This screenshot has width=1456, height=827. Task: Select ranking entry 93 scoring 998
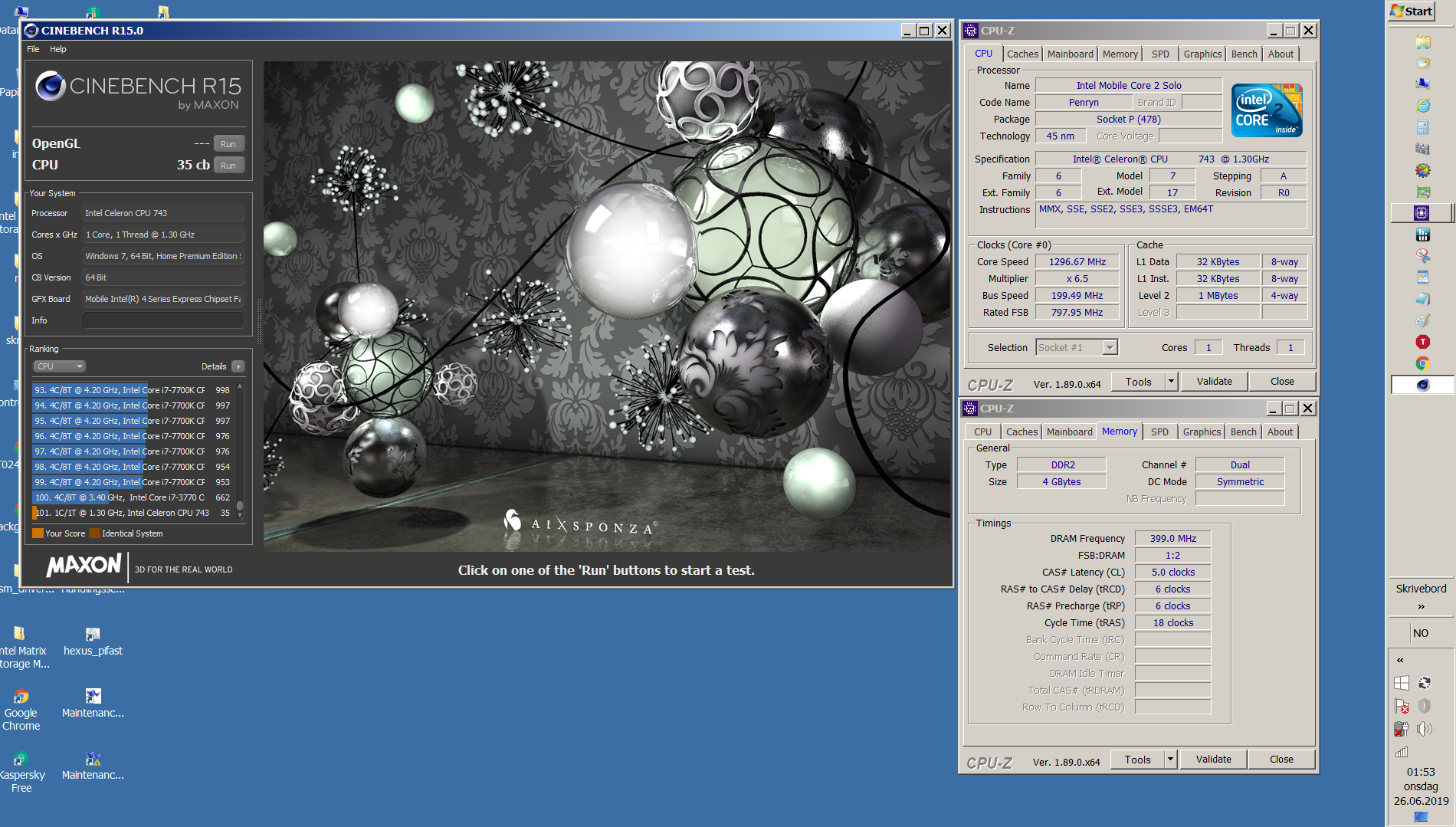coord(133,390)
